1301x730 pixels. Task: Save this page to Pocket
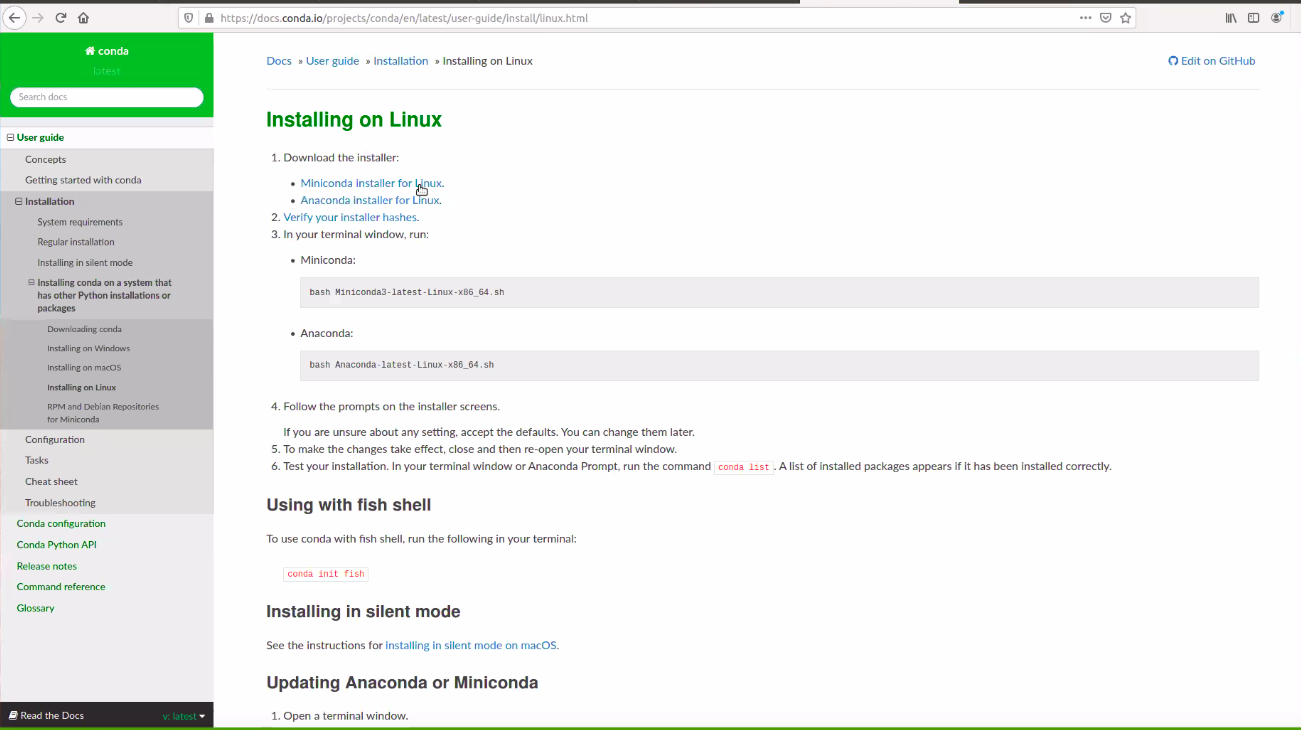pos(1104,17)
